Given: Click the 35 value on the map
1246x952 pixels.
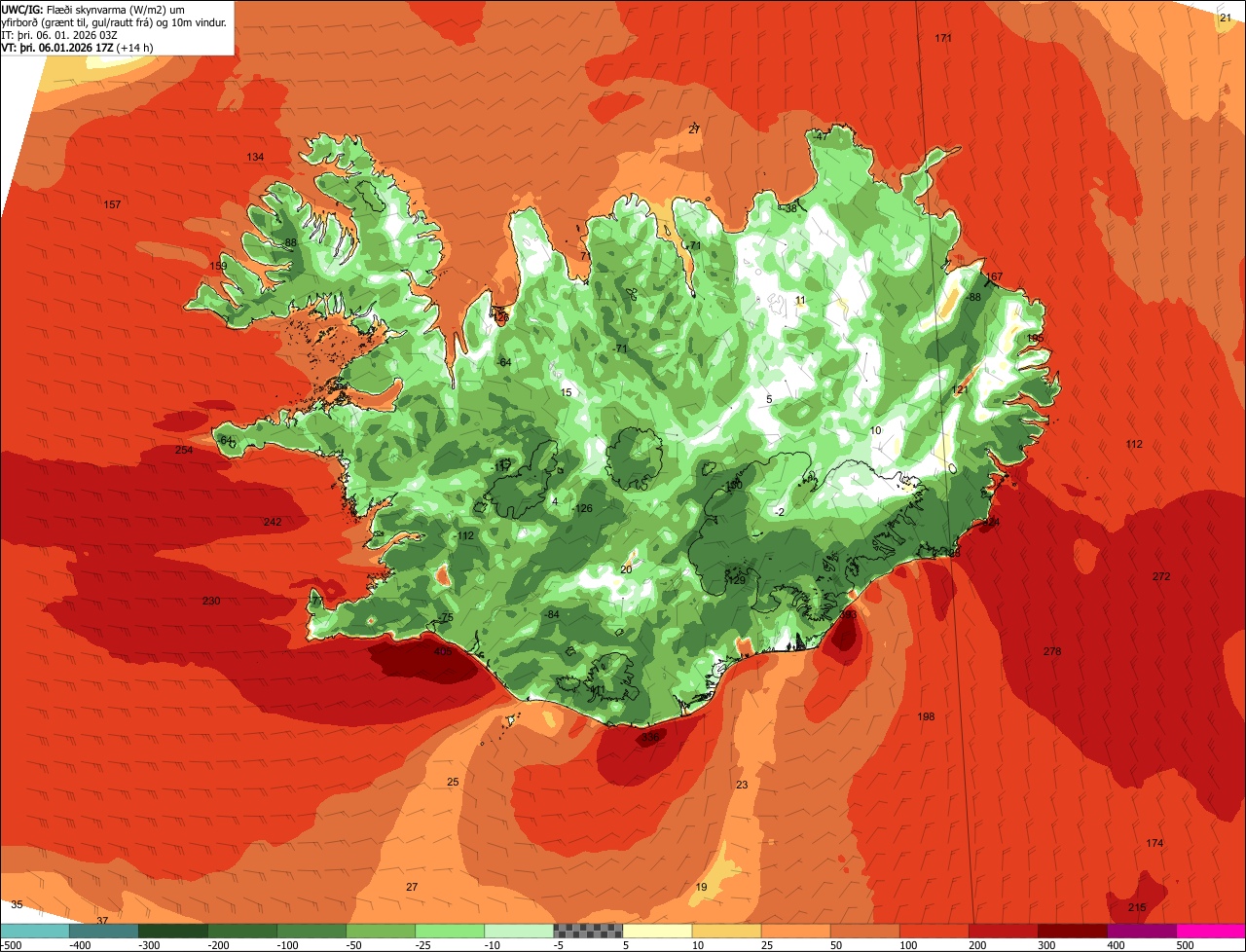Looking at the screenshot, I should [17, 904].
